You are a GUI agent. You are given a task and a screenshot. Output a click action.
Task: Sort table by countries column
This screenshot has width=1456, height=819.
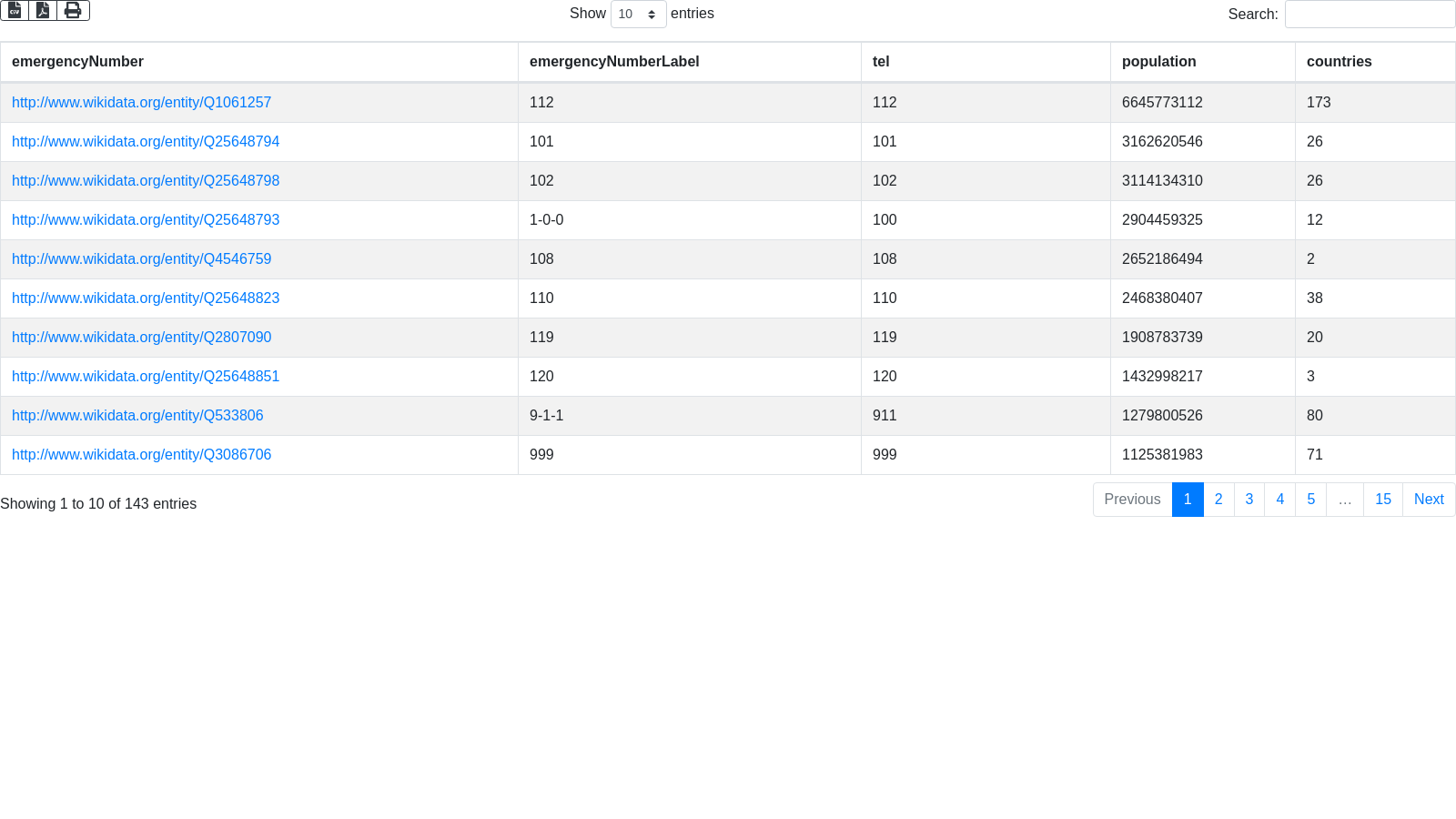click(1339, 62)
